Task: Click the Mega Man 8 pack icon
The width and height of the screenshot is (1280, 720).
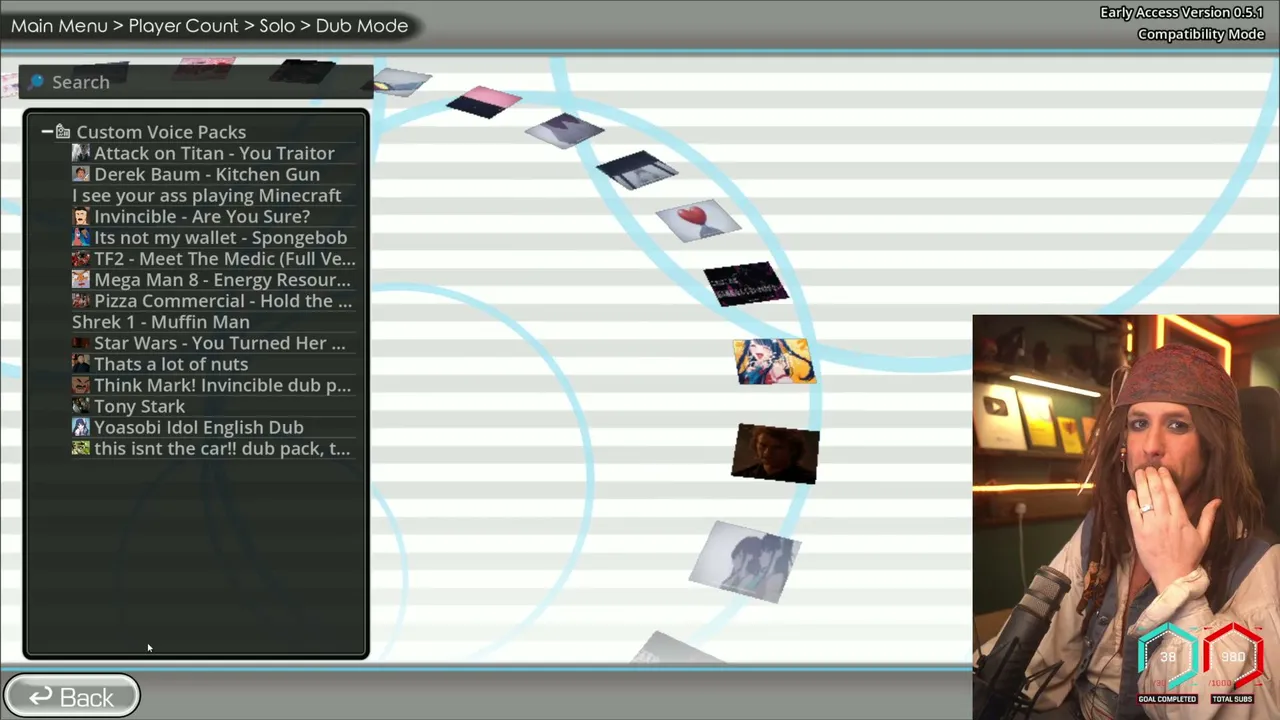Action: pyautogui.click(x=81, y=279)
